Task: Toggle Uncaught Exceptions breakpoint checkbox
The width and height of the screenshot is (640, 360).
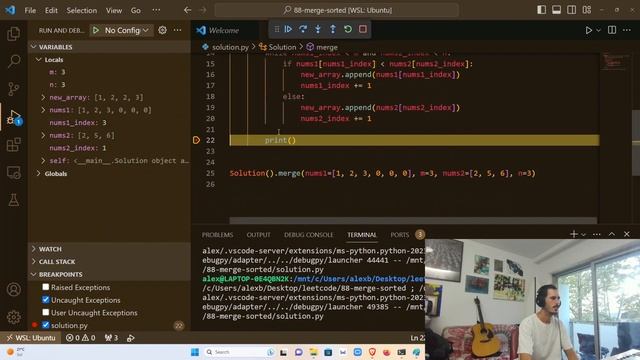Action: pyautogui.click(x=46, y=300)
